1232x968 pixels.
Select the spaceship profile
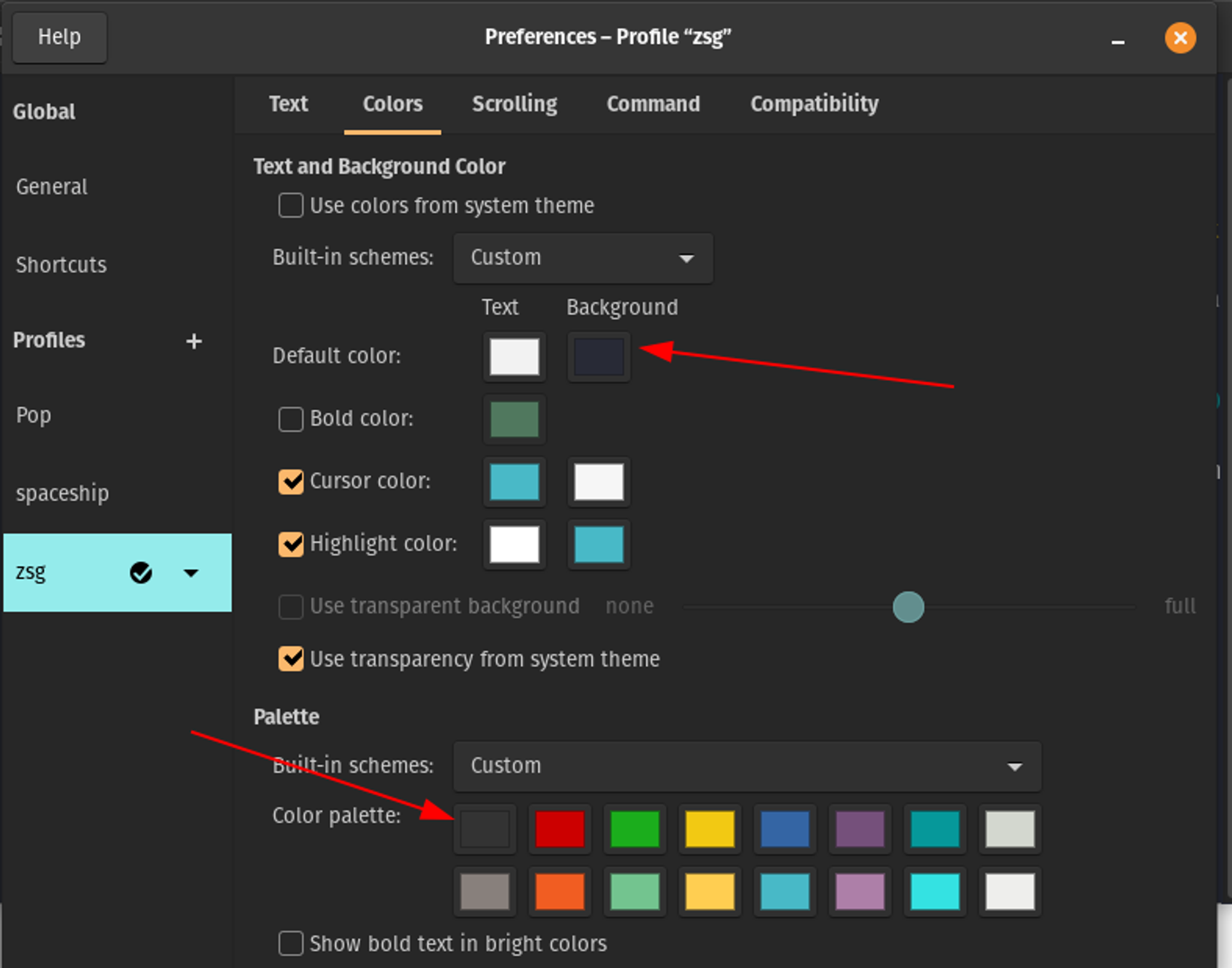pyautogui.click(x=62, y=494)
